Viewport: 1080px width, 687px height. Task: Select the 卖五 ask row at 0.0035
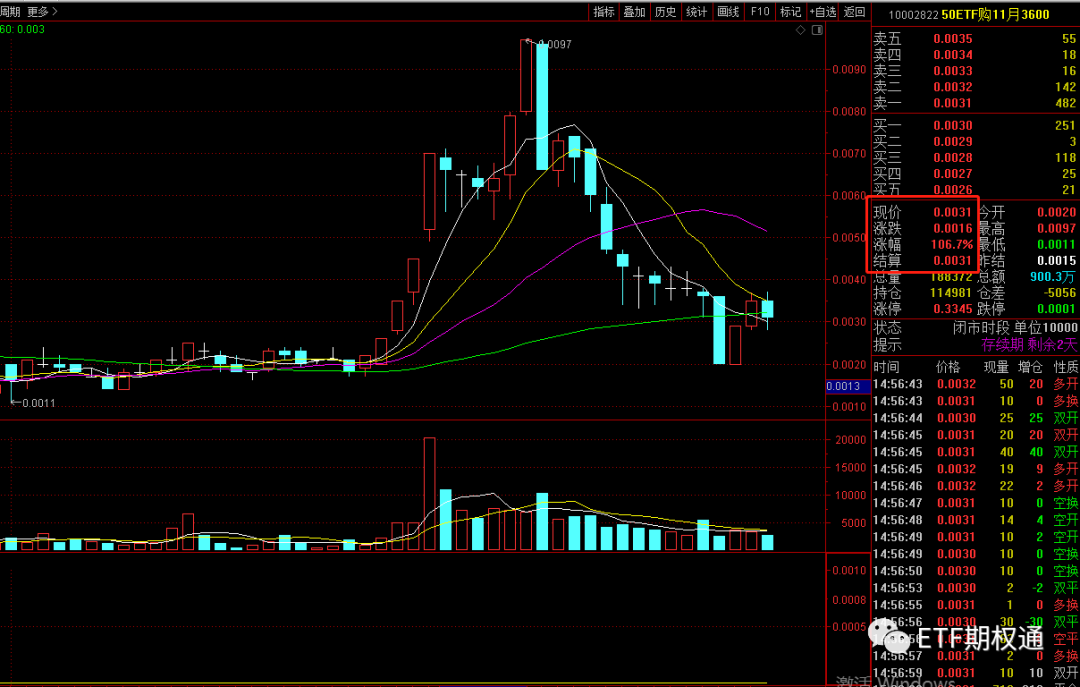pyautogui.click(x=975, y=39)
